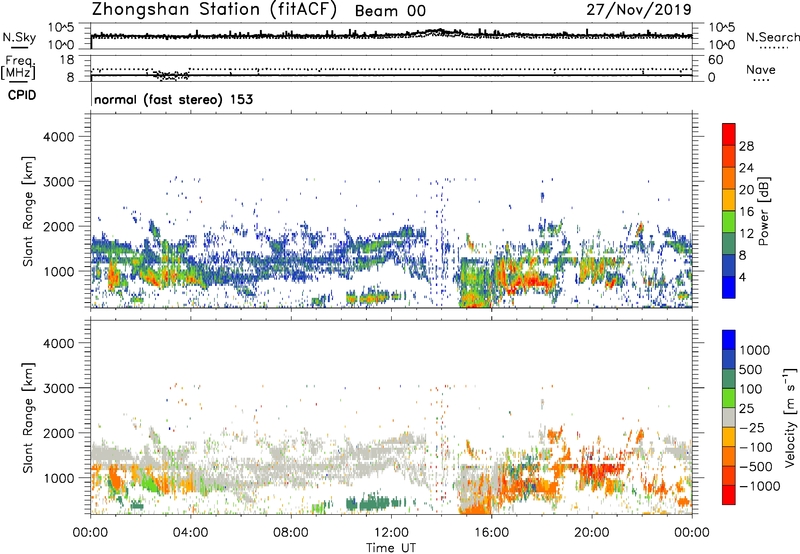Click the 'Velocity [m s-1]' colorbar label
The height and width of the screenshot is (554, 800).
(x=790, y=417)
